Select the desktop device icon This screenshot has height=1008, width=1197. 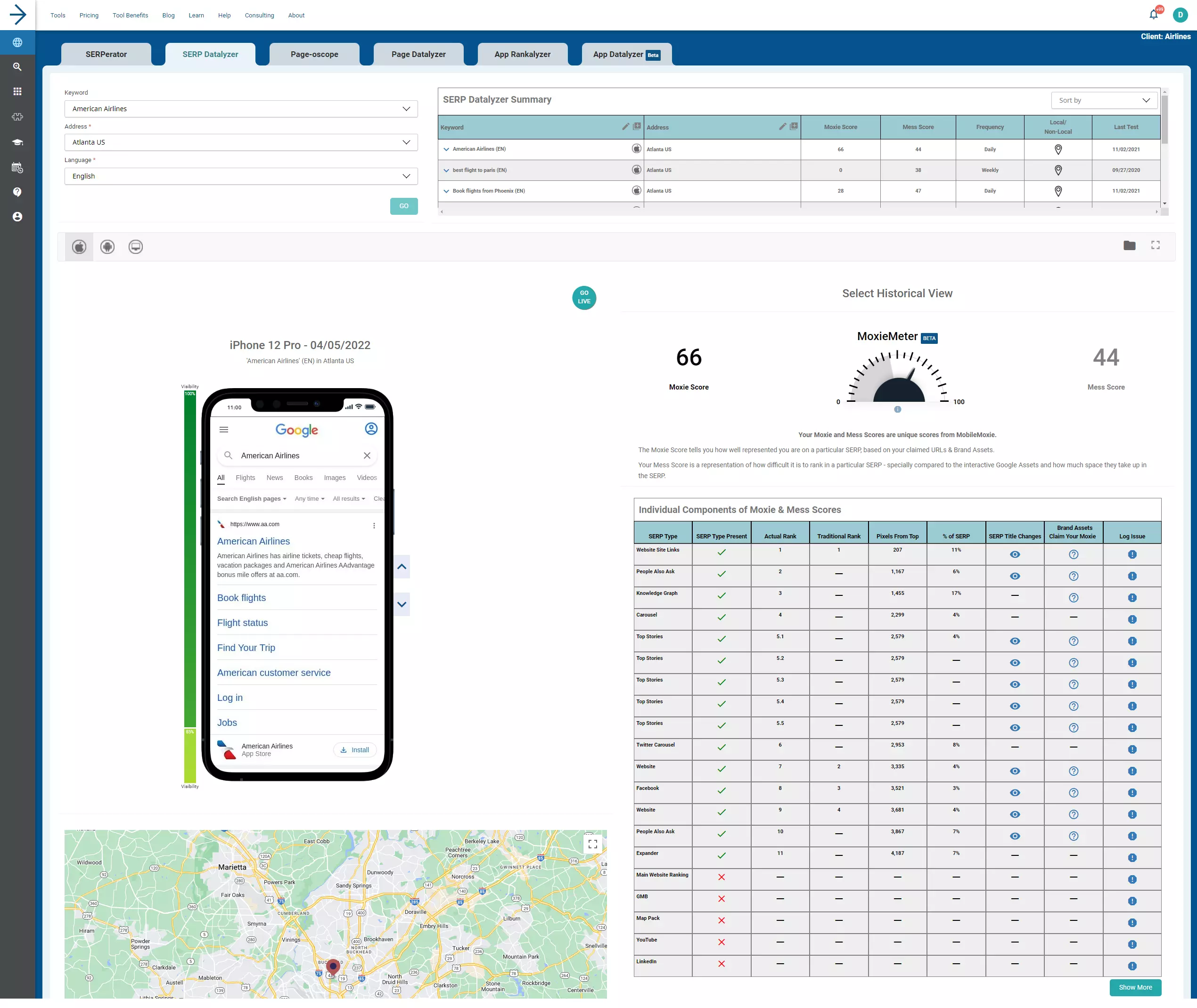point(135,247)
